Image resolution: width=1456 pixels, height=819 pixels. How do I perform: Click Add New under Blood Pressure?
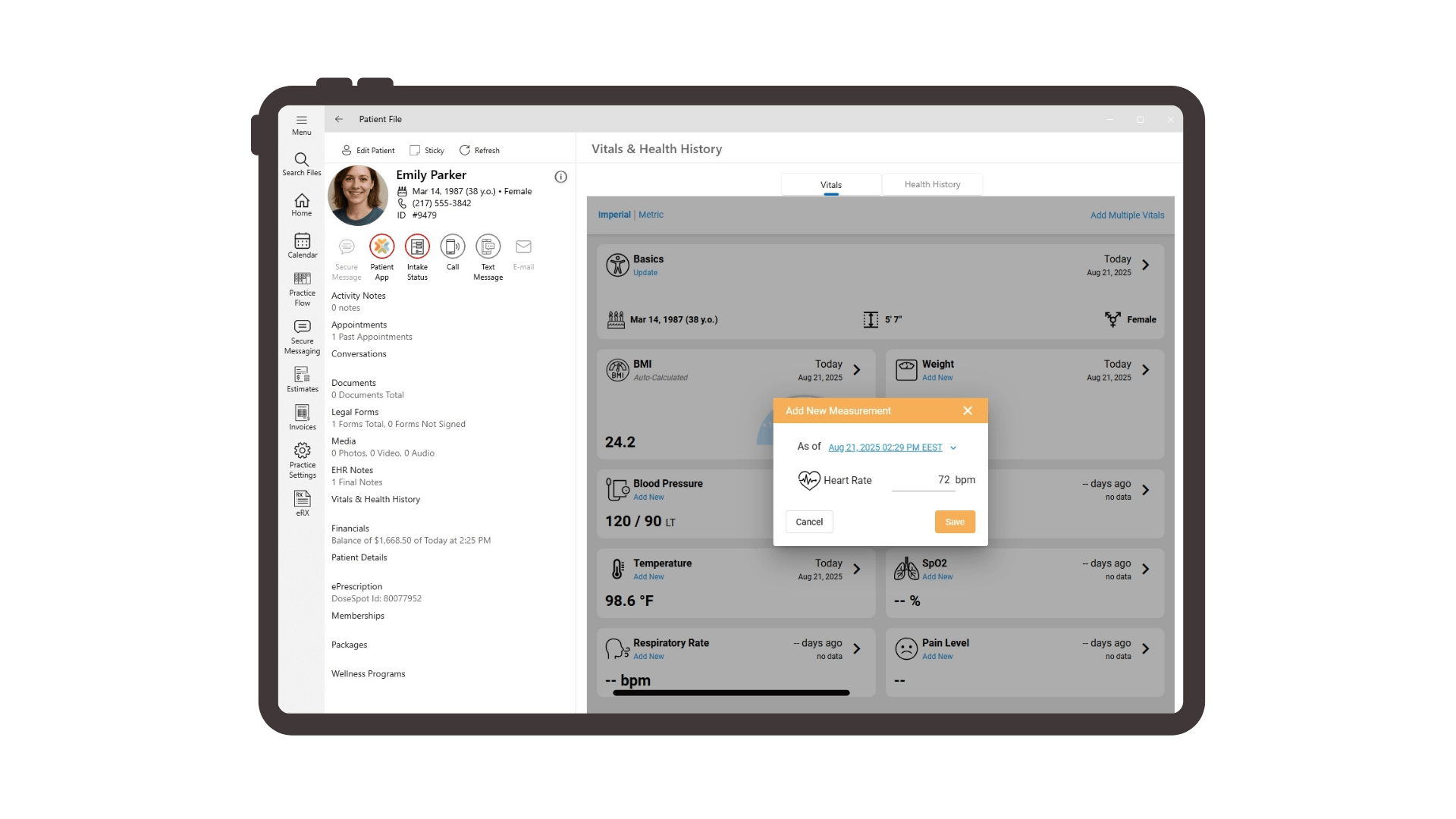(x=648, y=497)
